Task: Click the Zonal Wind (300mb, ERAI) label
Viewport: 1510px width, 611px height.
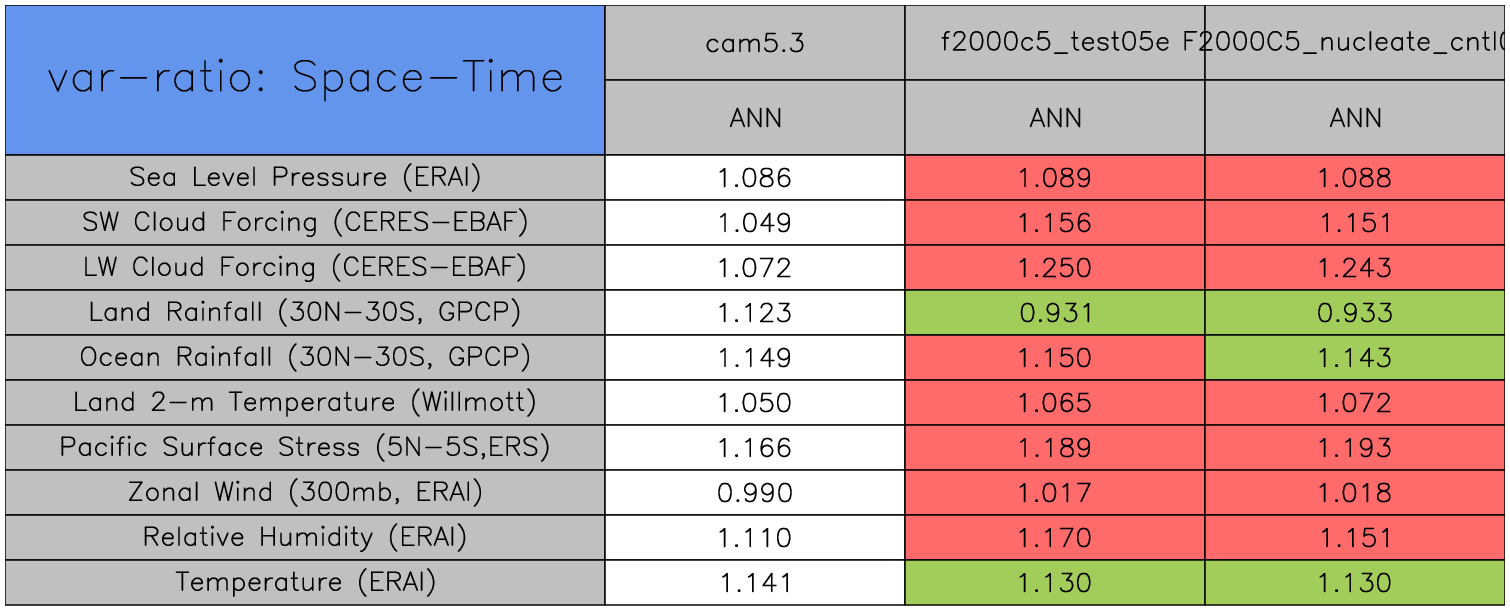Action: point(305,492)
